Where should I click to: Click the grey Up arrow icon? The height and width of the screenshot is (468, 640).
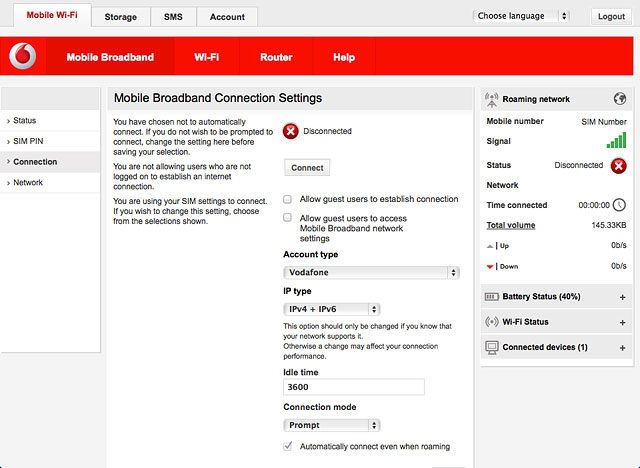(x=490, y=246)
